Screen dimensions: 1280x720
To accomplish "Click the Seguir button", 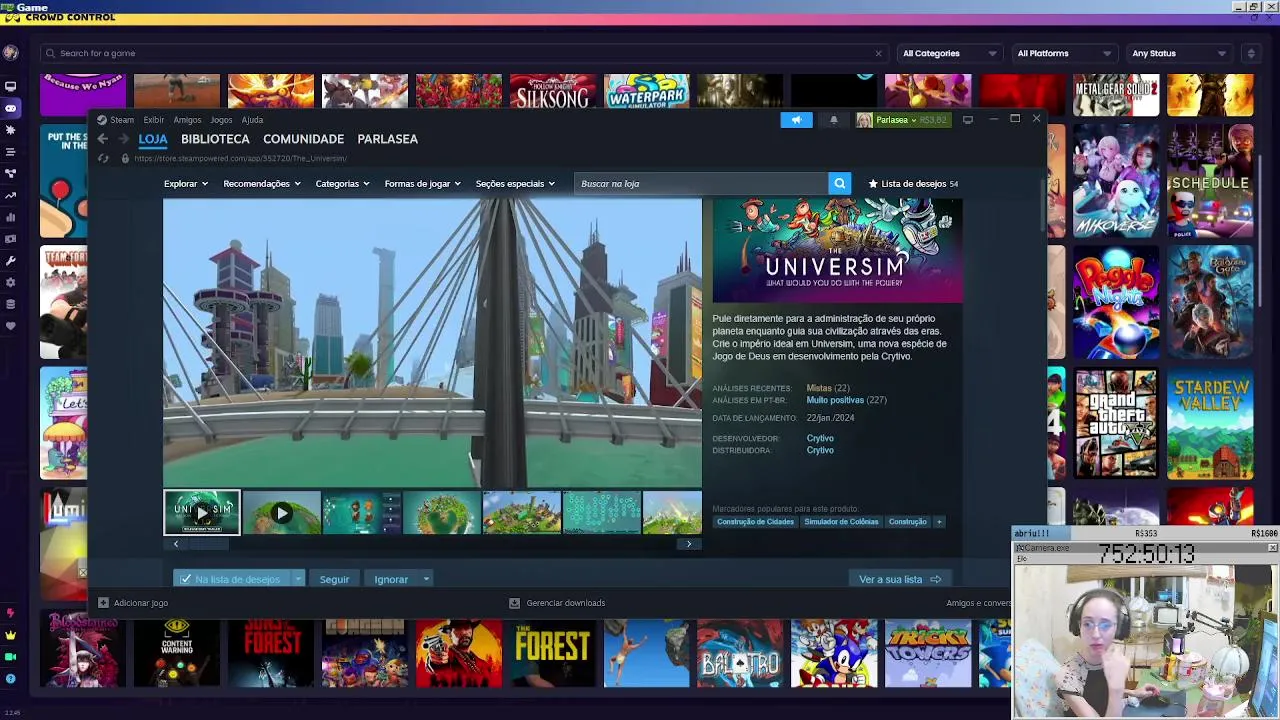I will coord(334,579).
